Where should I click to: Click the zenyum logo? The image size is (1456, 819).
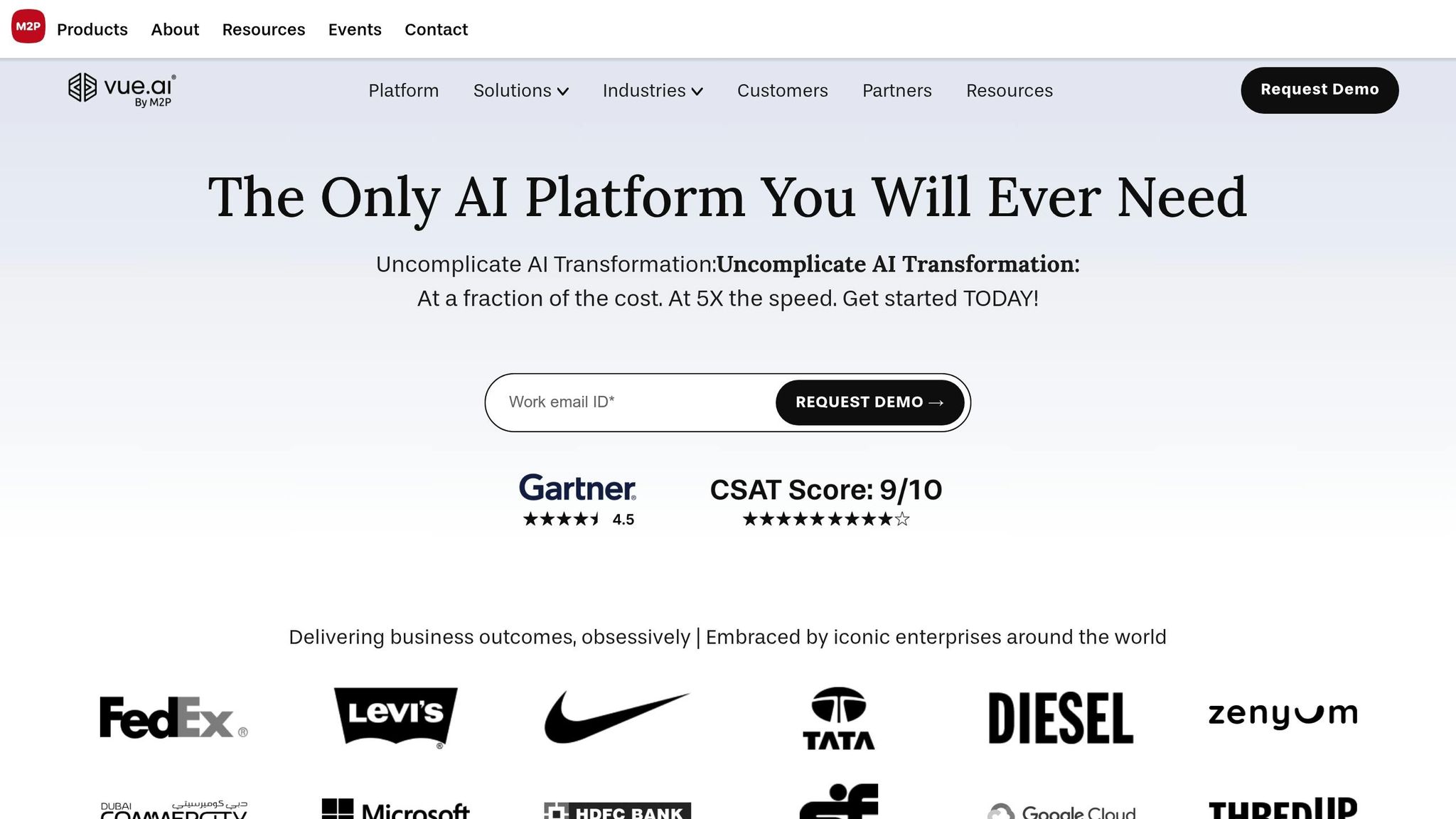click(x=1283, y=714)
